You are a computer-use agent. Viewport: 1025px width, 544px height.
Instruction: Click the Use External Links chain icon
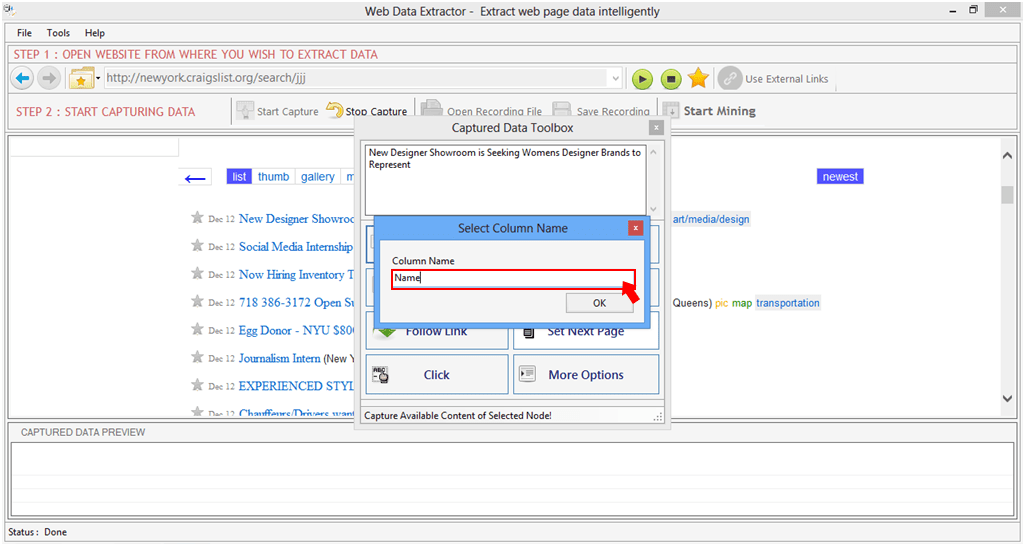coord(730,79)
